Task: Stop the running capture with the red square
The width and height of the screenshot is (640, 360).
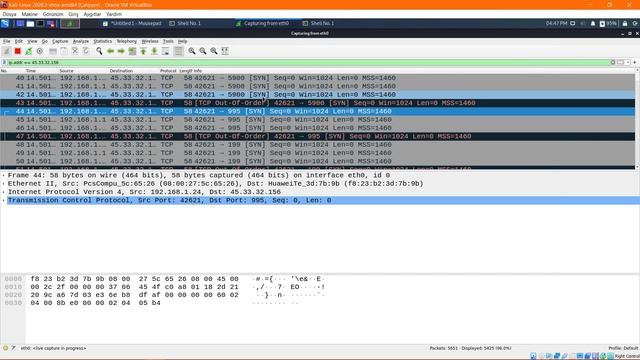Action: [18, 51]
